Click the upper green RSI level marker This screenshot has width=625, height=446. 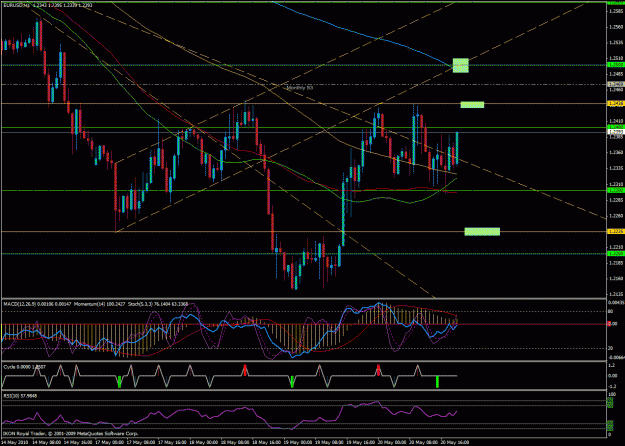(x=610, y=403)
